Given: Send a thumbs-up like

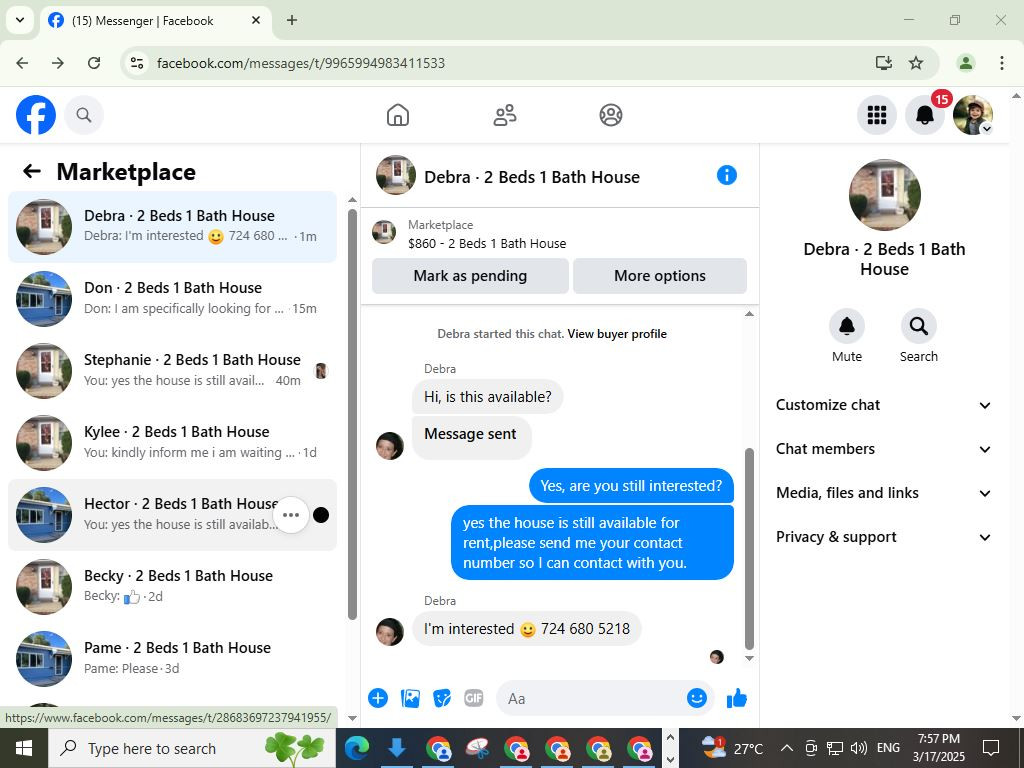Looking at the screenshot, I should tap(737, 698).
